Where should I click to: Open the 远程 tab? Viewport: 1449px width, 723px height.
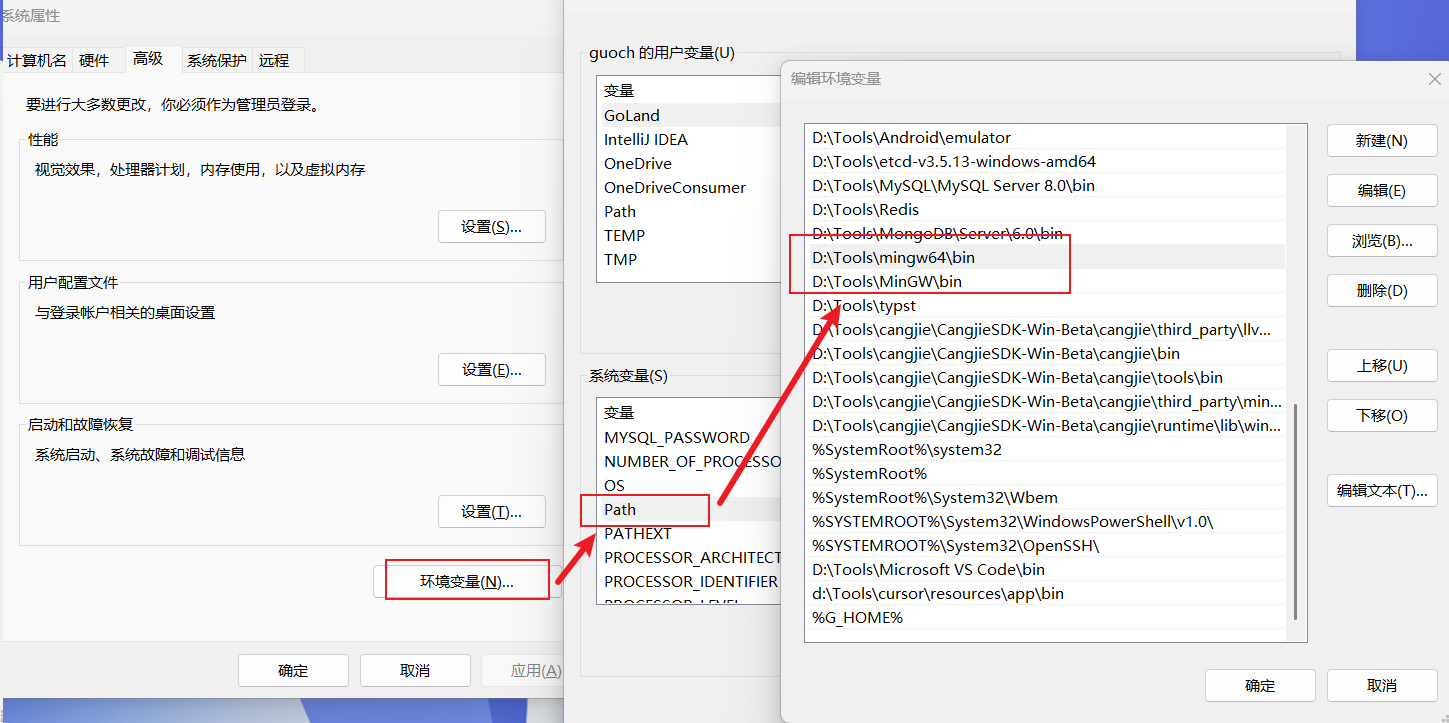pyautogui.click(x=274, y=61)
